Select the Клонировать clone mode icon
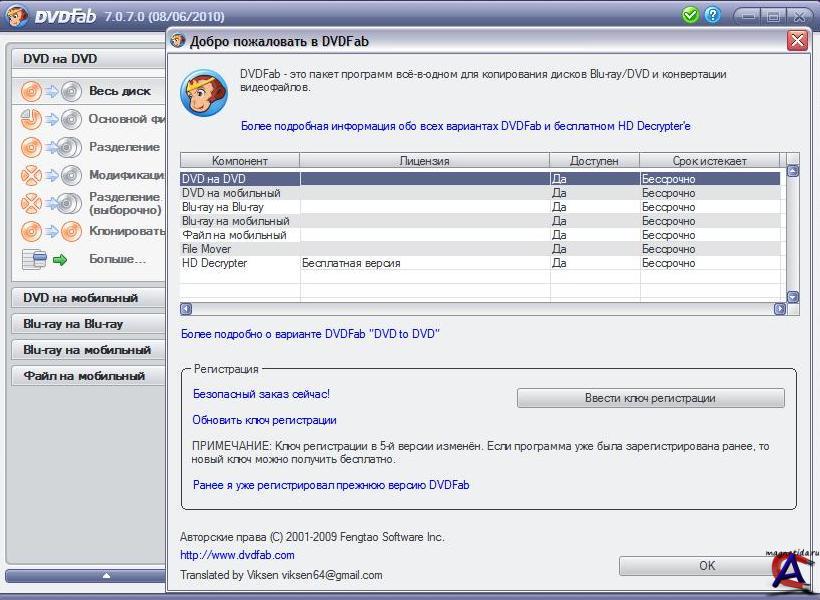The height and width of the screenshot is (600, 820). pyautogui.click(x=50, y=231)
